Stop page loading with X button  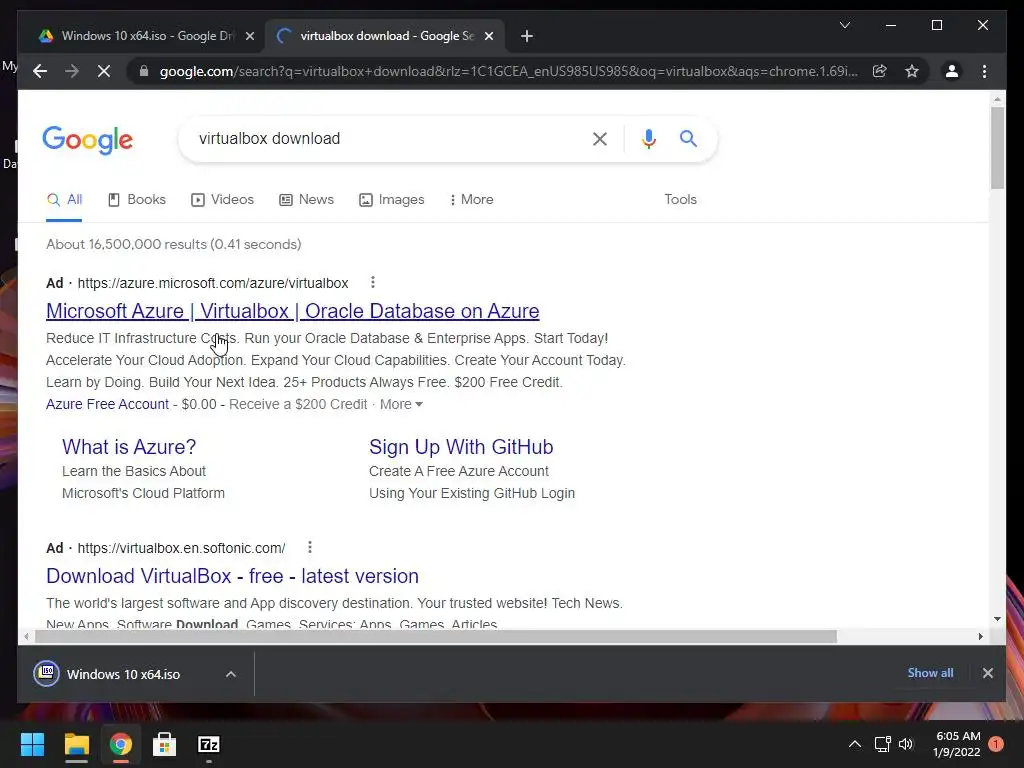(104, 71)
